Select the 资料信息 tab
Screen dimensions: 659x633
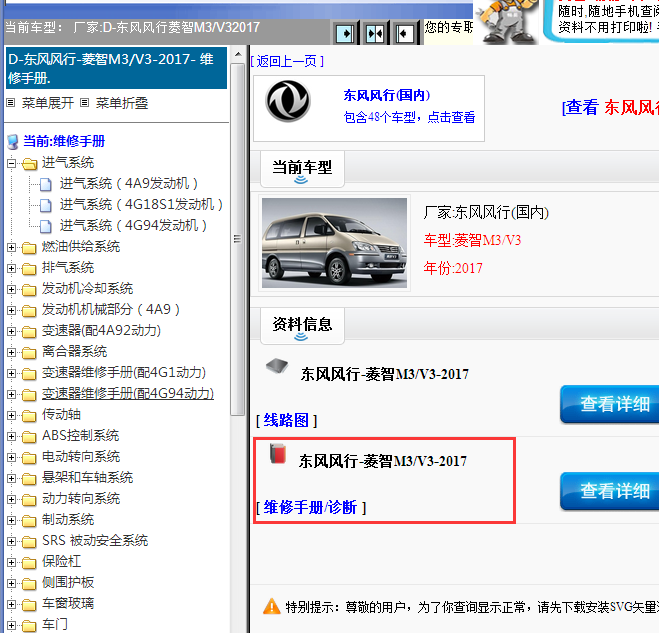tap(302, 326)
